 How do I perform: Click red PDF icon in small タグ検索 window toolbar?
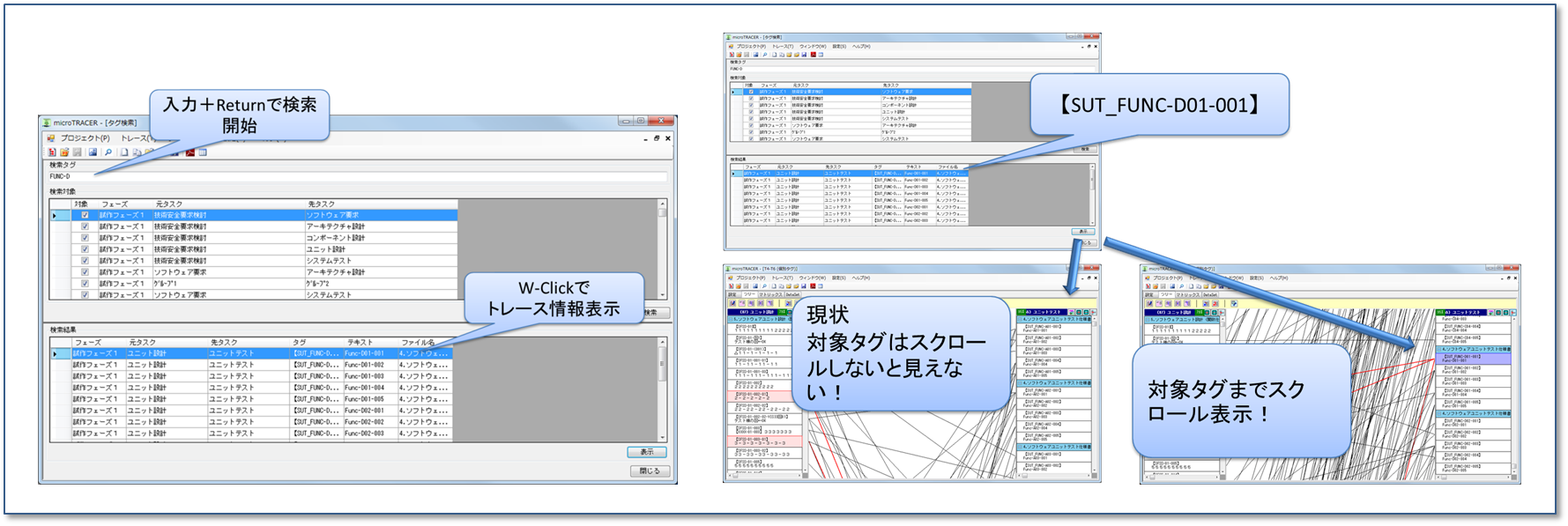click(814, 55)
